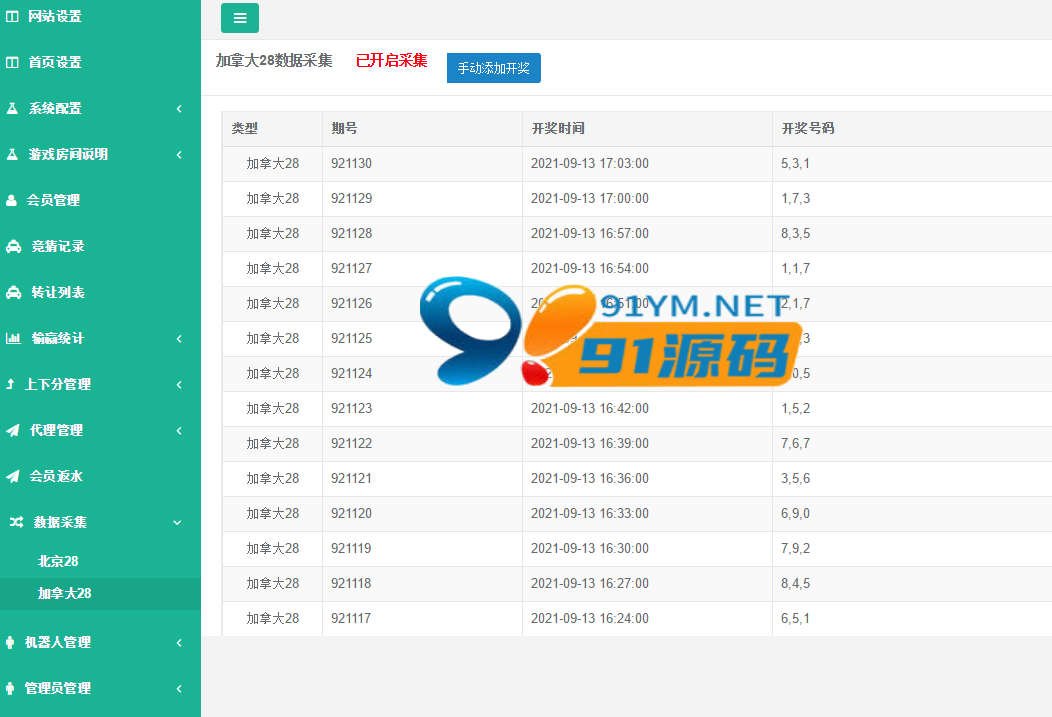1052x717 pixels.
Task: Expand the 代理管理 menu arrow
Action: coord(179,431)
